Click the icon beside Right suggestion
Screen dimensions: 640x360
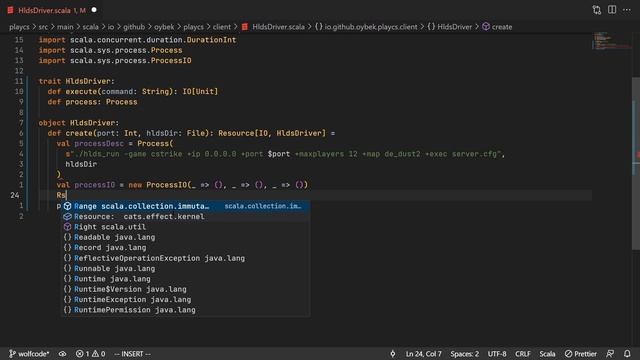pyautogui.click(x=67, y=227)
